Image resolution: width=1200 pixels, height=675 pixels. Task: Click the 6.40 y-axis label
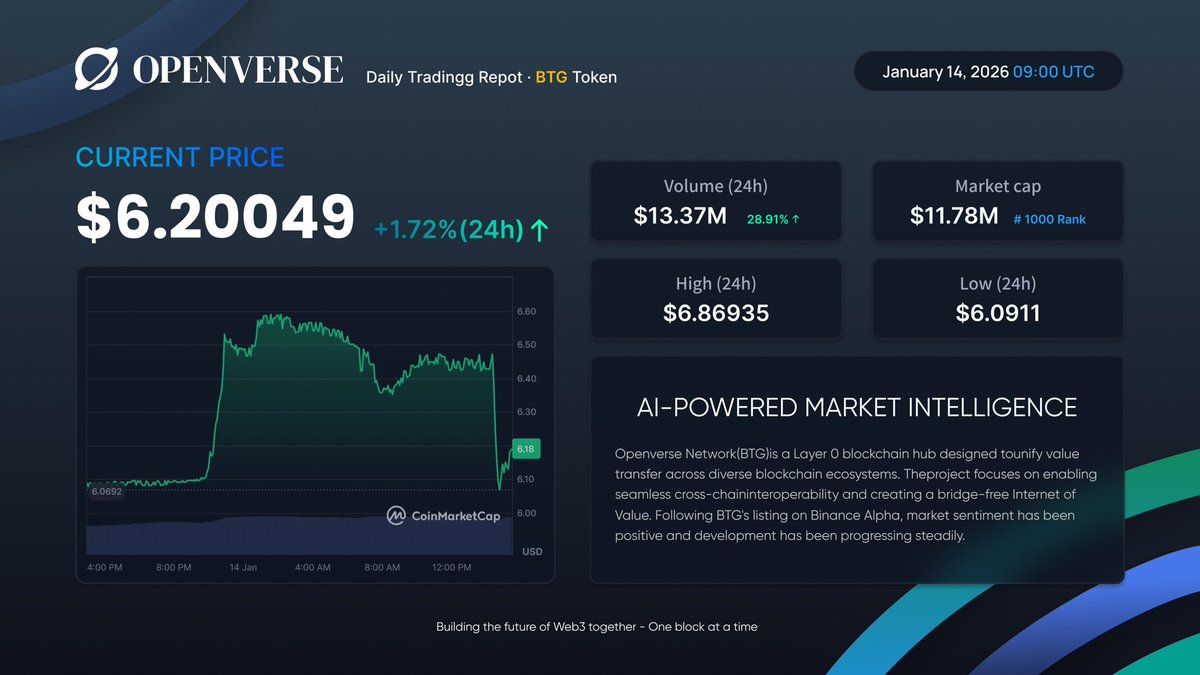pos(526,379)
